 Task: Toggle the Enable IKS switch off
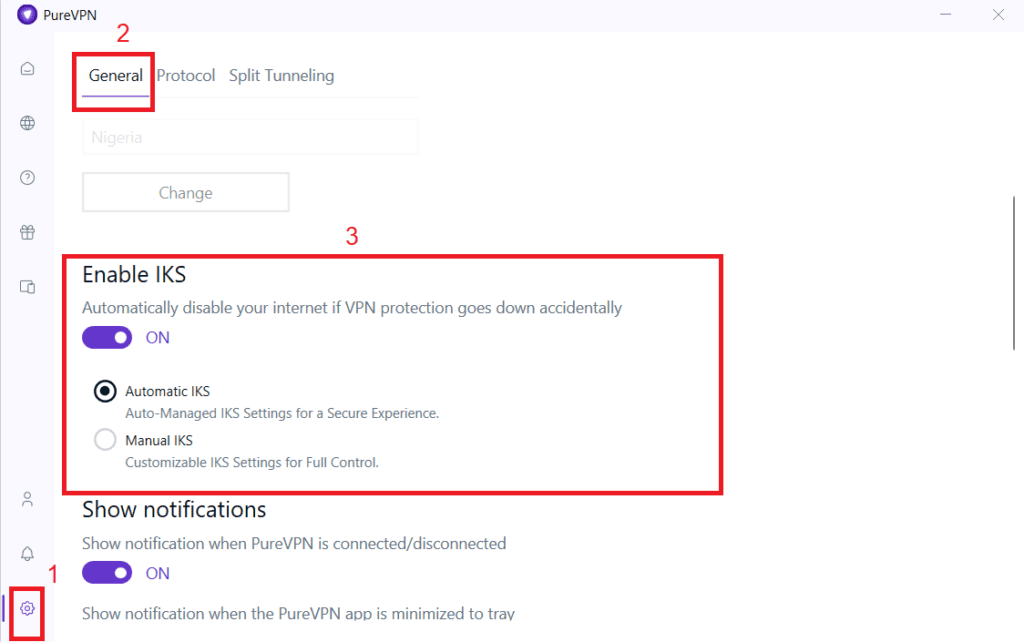(107, 338)
